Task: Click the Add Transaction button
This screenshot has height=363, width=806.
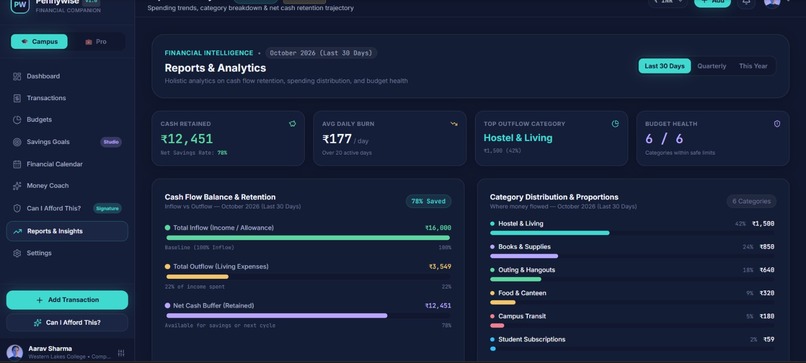Action: [x=67, y=300]
